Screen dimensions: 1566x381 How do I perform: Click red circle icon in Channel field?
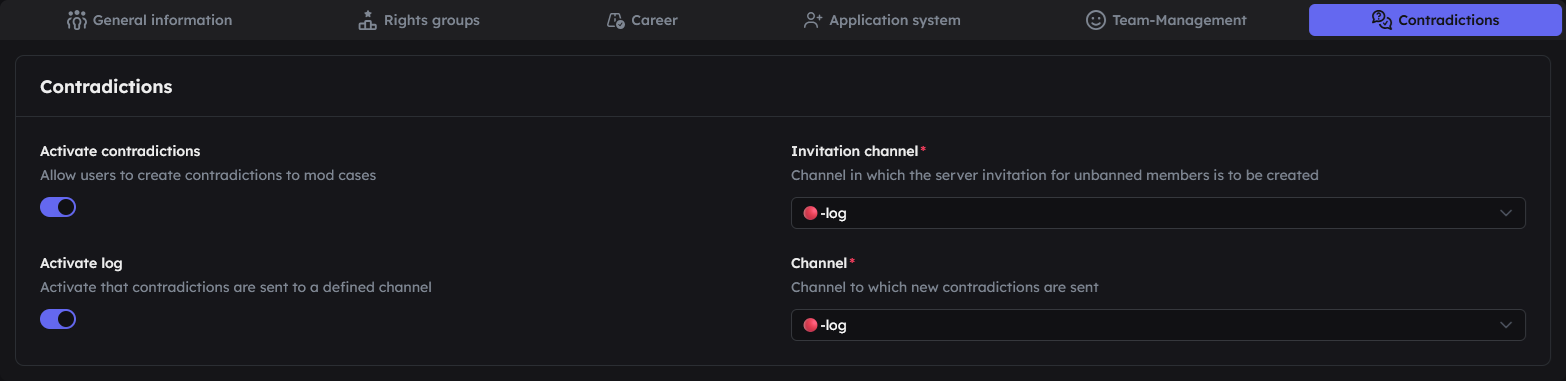(x=810, y=325)
